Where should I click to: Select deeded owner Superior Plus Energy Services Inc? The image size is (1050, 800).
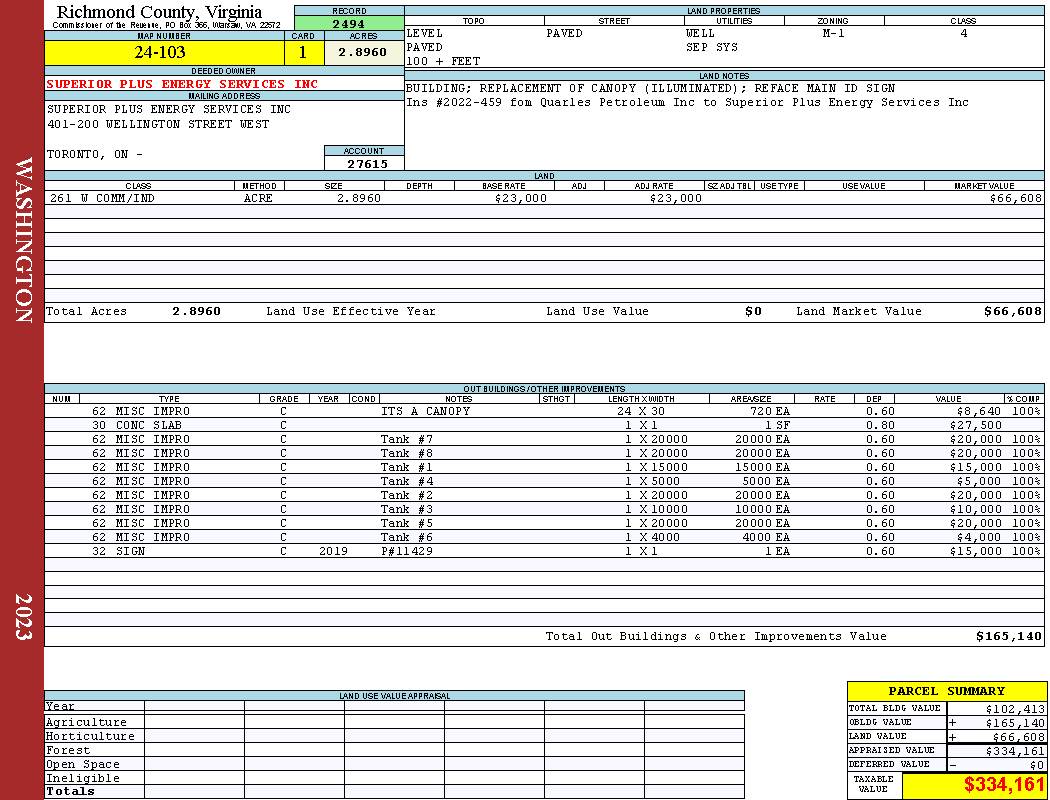click(x=182, y=84)
